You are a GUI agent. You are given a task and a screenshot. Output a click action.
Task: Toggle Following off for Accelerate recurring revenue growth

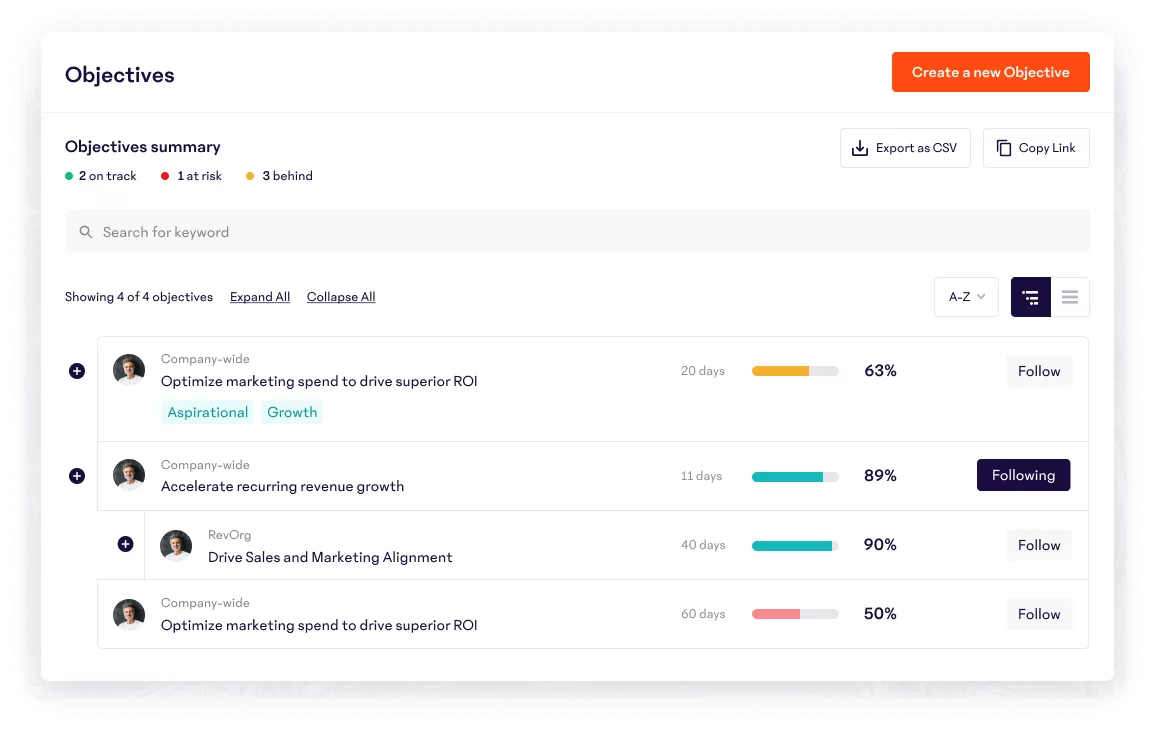tap(1023, 475)
